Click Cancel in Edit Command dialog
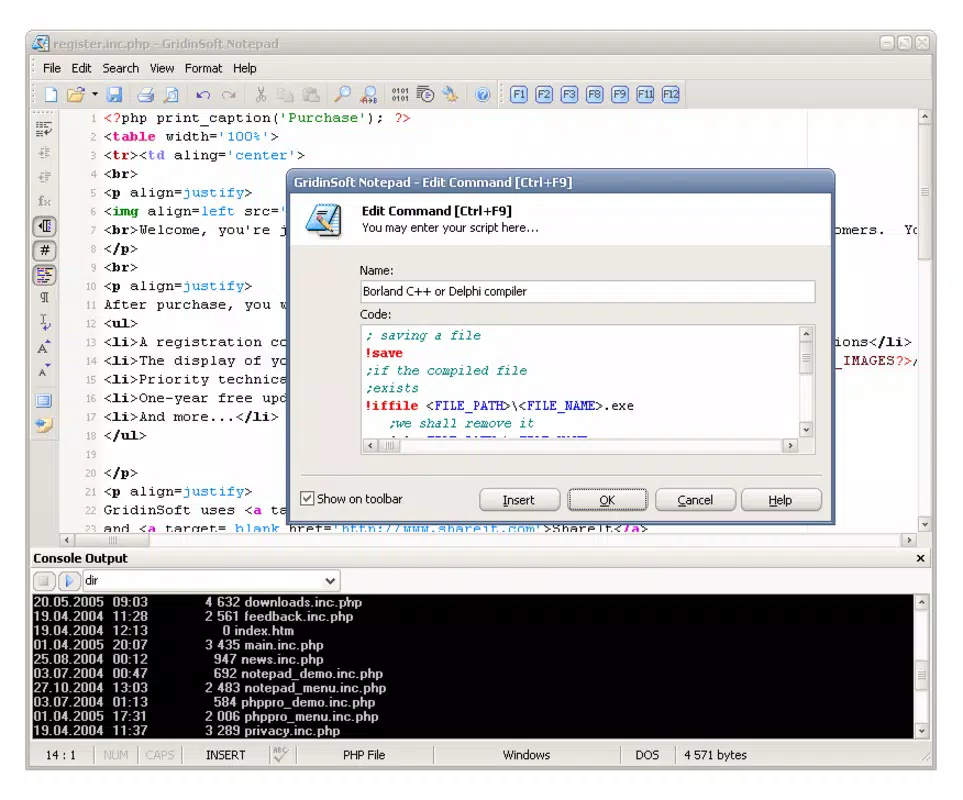Screen dimensions: 963x800 695,500
